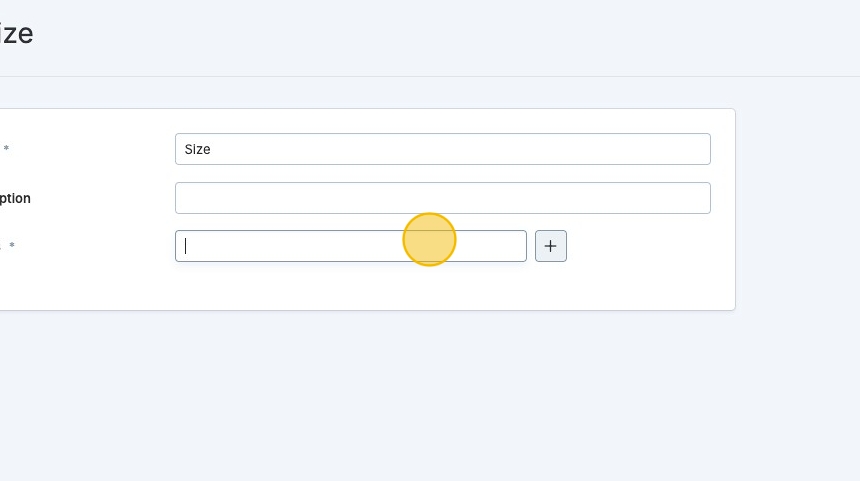Screen dimensions: 860x481
Task: Click the required asterisk beside the values field
Action: click(12, 246)
